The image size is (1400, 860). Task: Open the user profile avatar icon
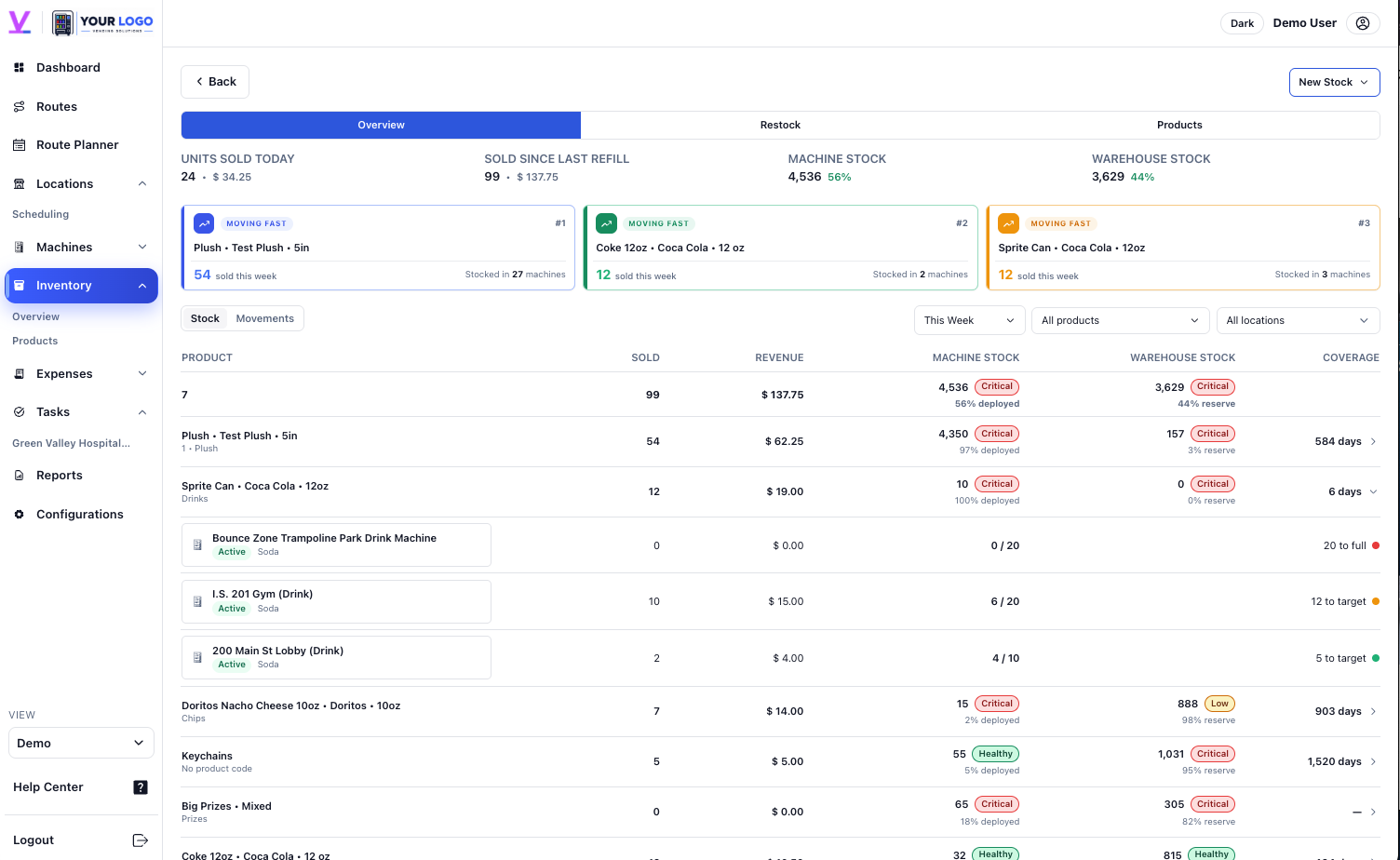pyautogui.click(x=1363, y=23)
